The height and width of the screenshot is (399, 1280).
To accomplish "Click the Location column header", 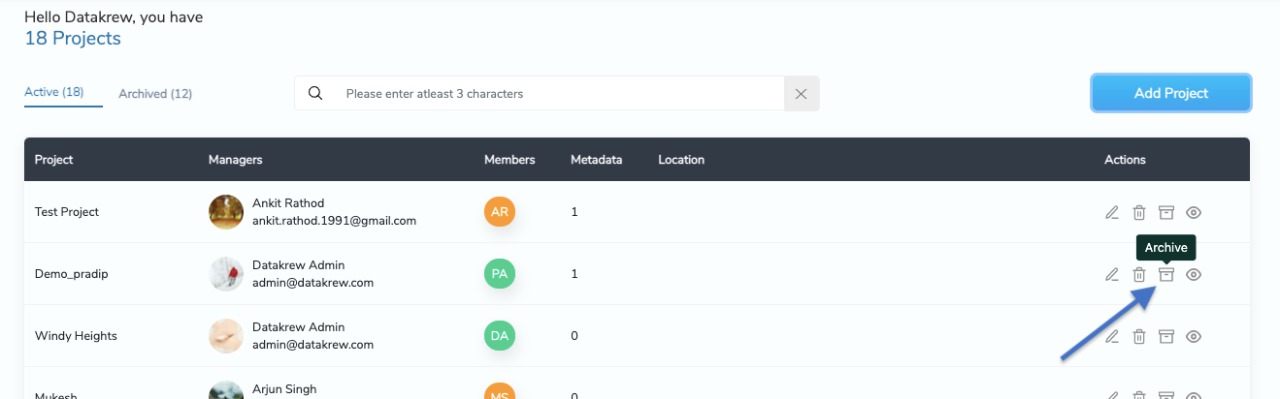I will tap(681, 159).
